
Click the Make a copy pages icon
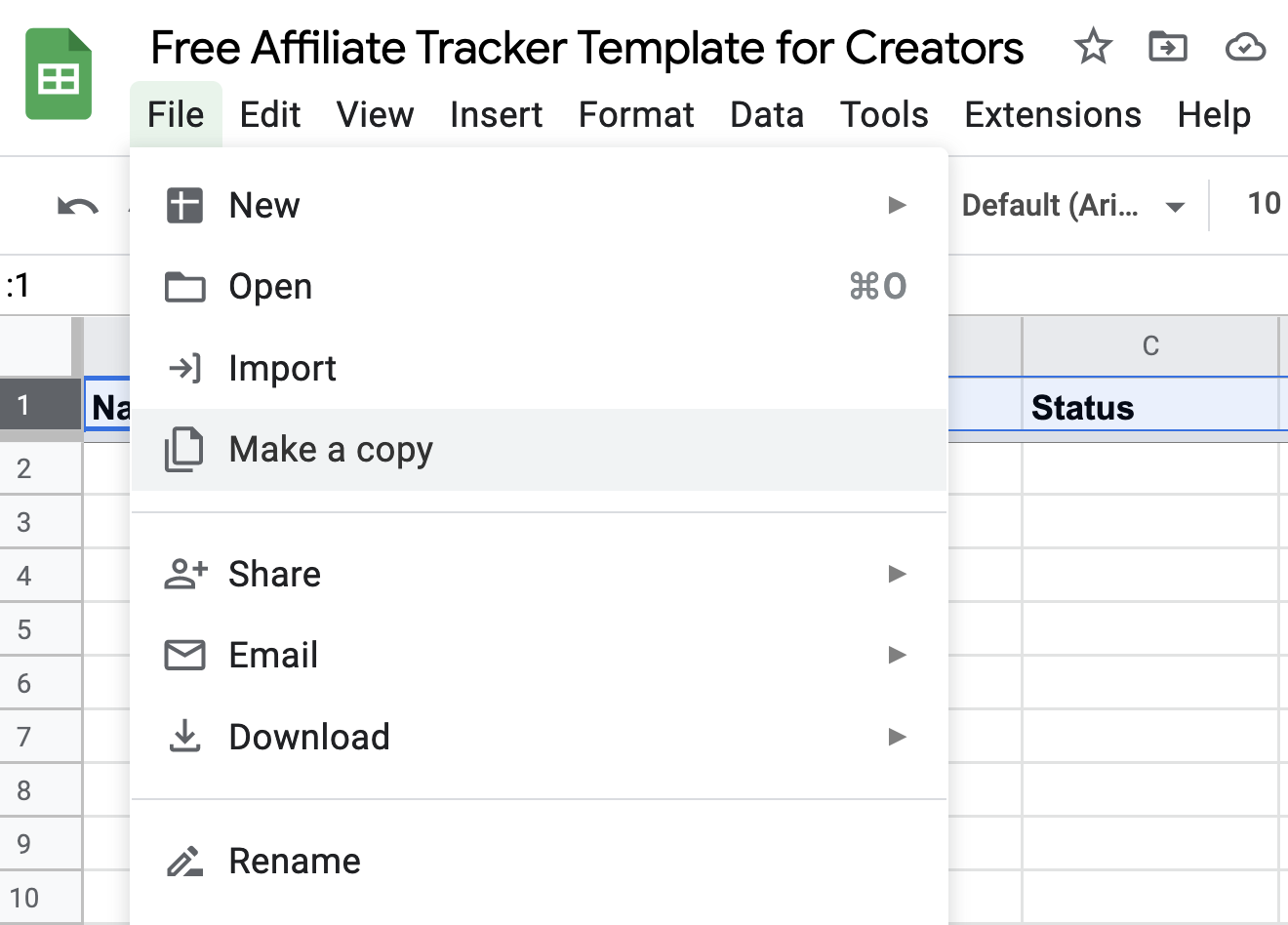pyautogui.click(x=185, y=449)
